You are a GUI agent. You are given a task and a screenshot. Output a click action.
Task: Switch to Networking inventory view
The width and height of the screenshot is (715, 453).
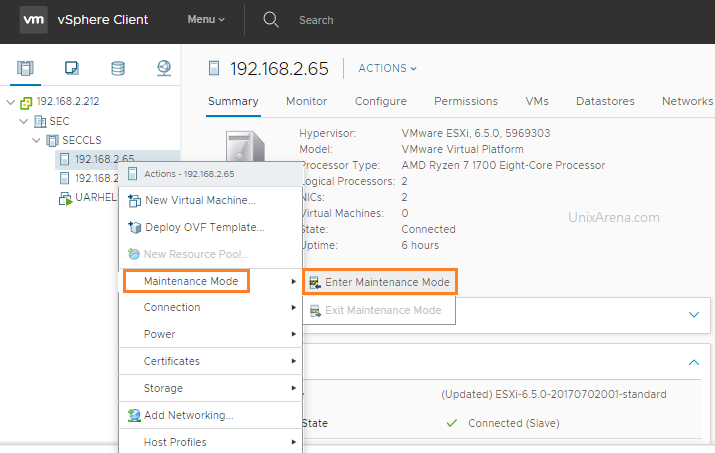pos(164,68)
